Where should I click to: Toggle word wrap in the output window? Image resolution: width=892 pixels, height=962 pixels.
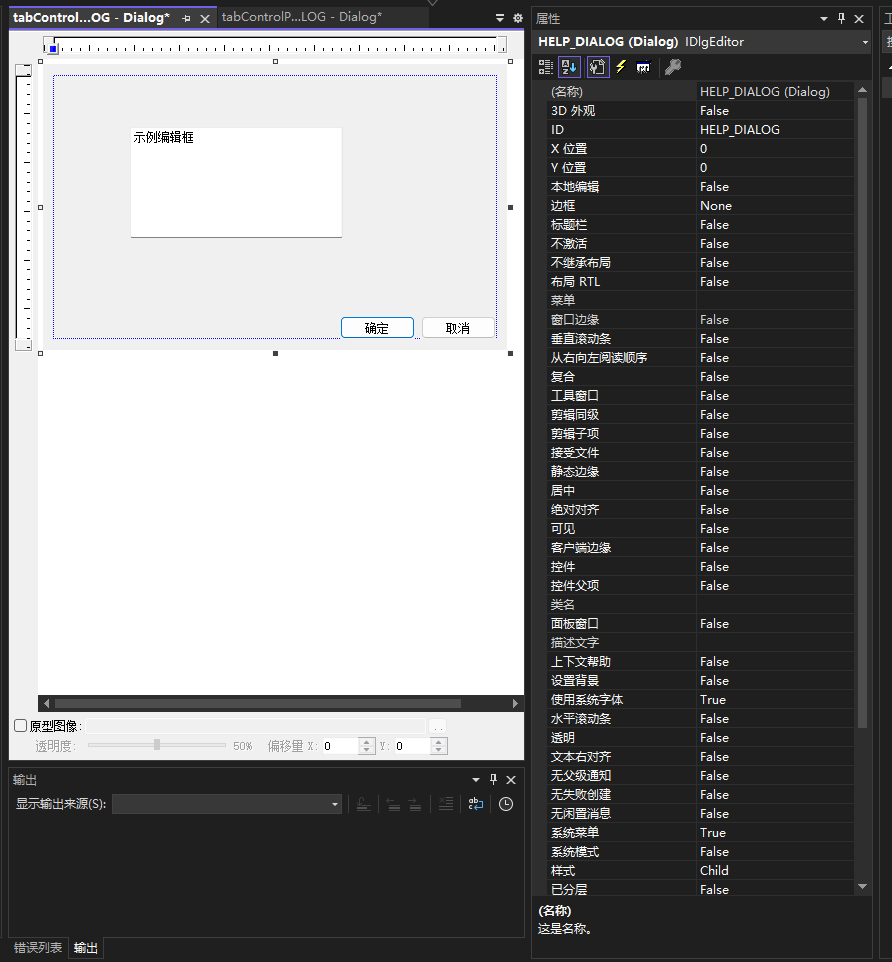(476, 804)
